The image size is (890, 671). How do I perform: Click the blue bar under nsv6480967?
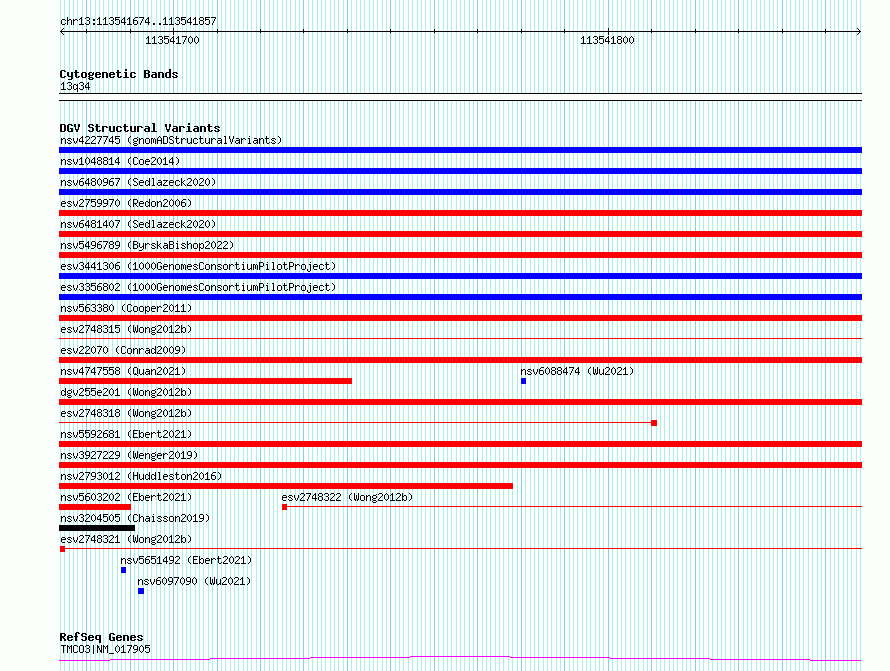[x=460, y=192]
